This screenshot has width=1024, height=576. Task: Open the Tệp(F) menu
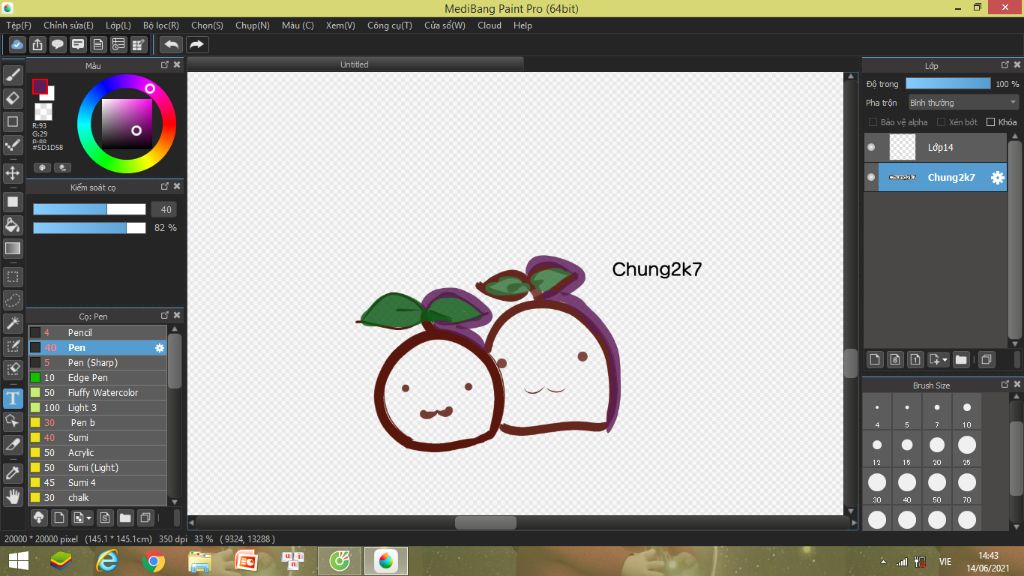coord(19,25)
